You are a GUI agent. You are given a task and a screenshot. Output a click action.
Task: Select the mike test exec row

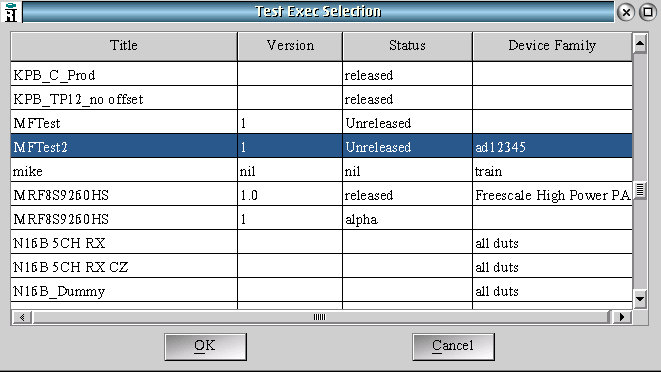click(x=321, y=171)
